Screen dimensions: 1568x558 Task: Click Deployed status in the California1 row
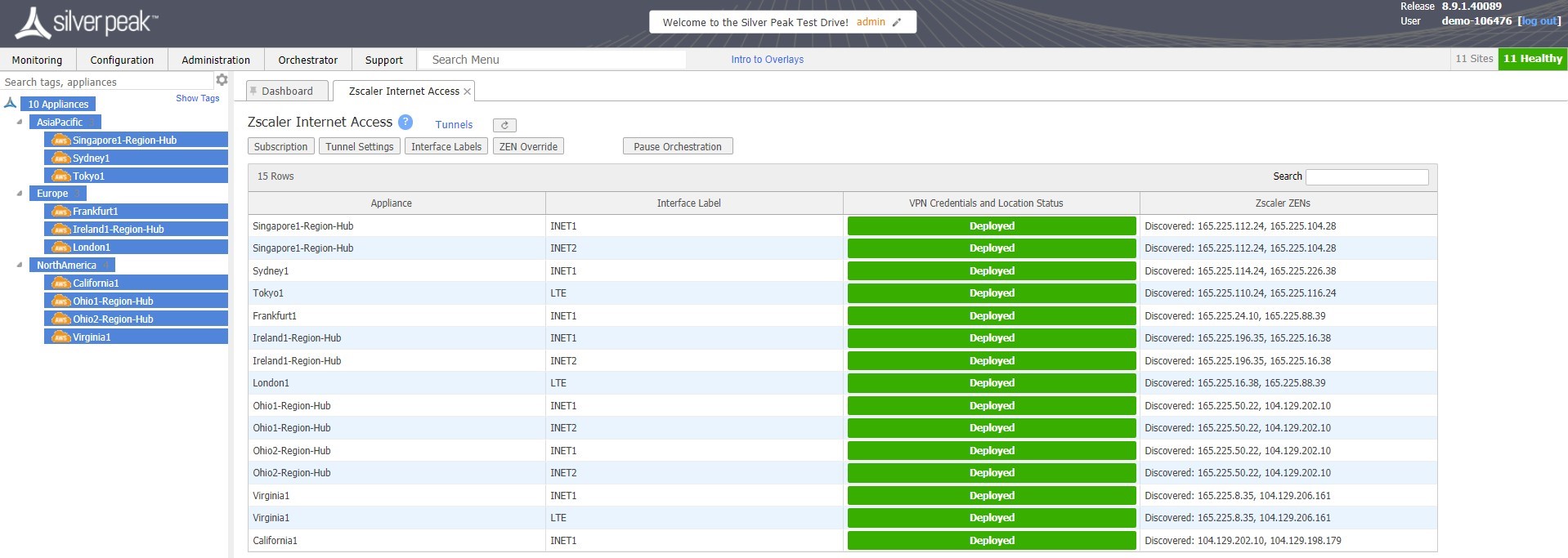992,541
